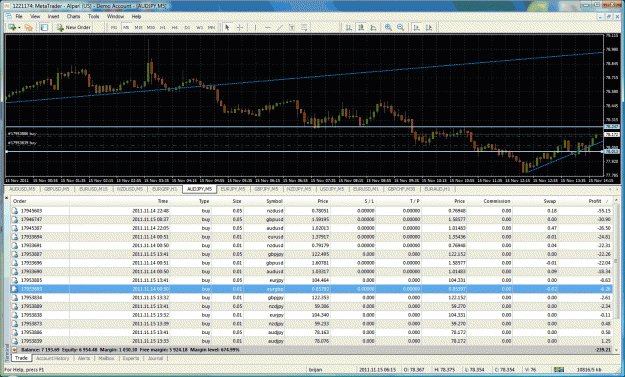
Task: Switch to the GBPUSD,M5 chart tab
Action: pyautogui.click(x=57, y=189)
